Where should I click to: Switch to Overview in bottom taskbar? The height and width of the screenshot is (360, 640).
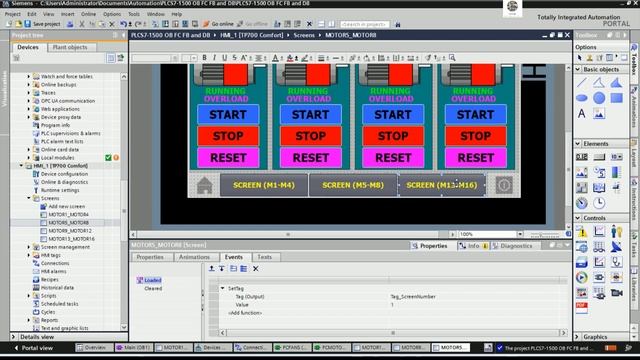[x=94, y=348]
